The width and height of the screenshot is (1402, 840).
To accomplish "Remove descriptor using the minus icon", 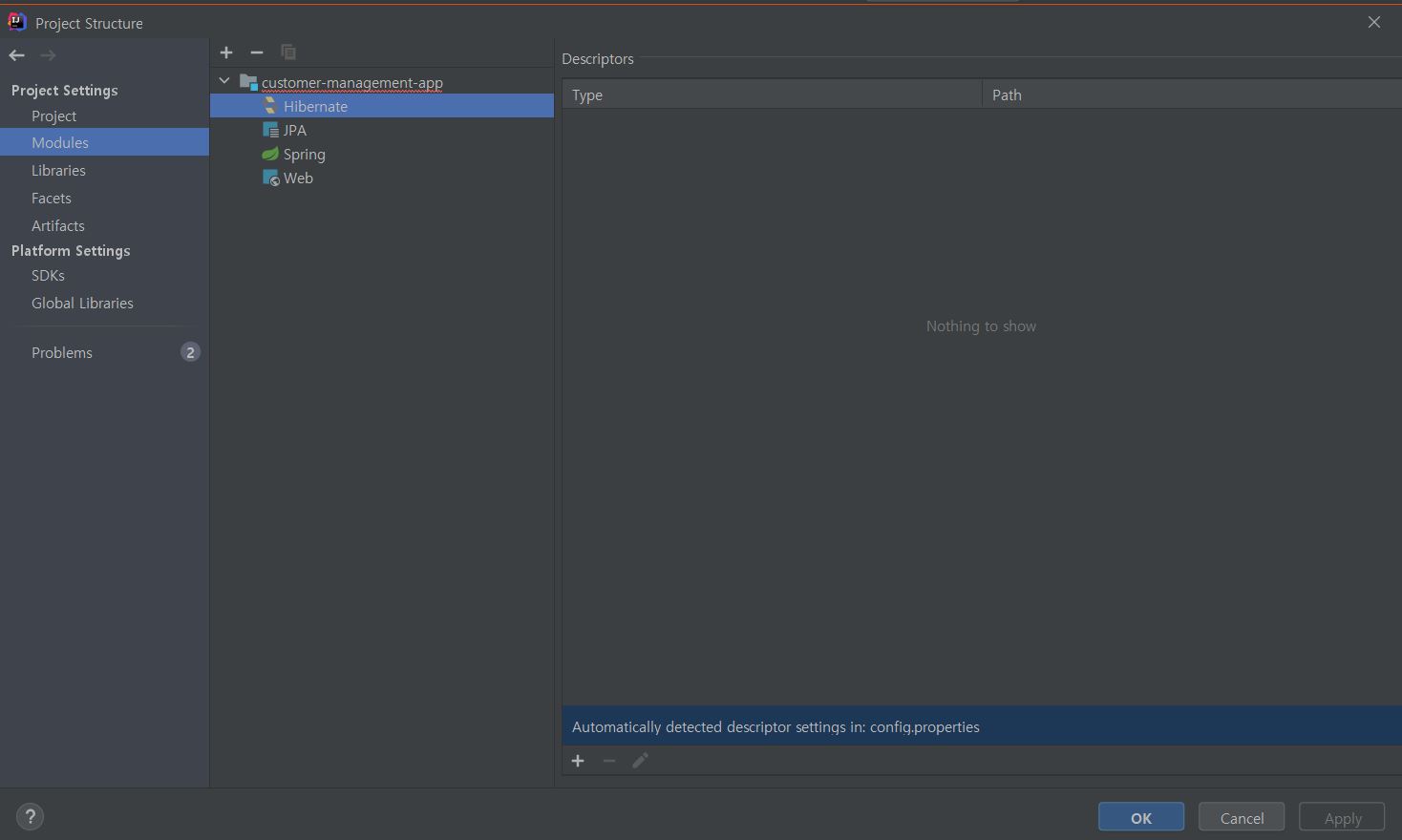I will click(x=609, y=761).
